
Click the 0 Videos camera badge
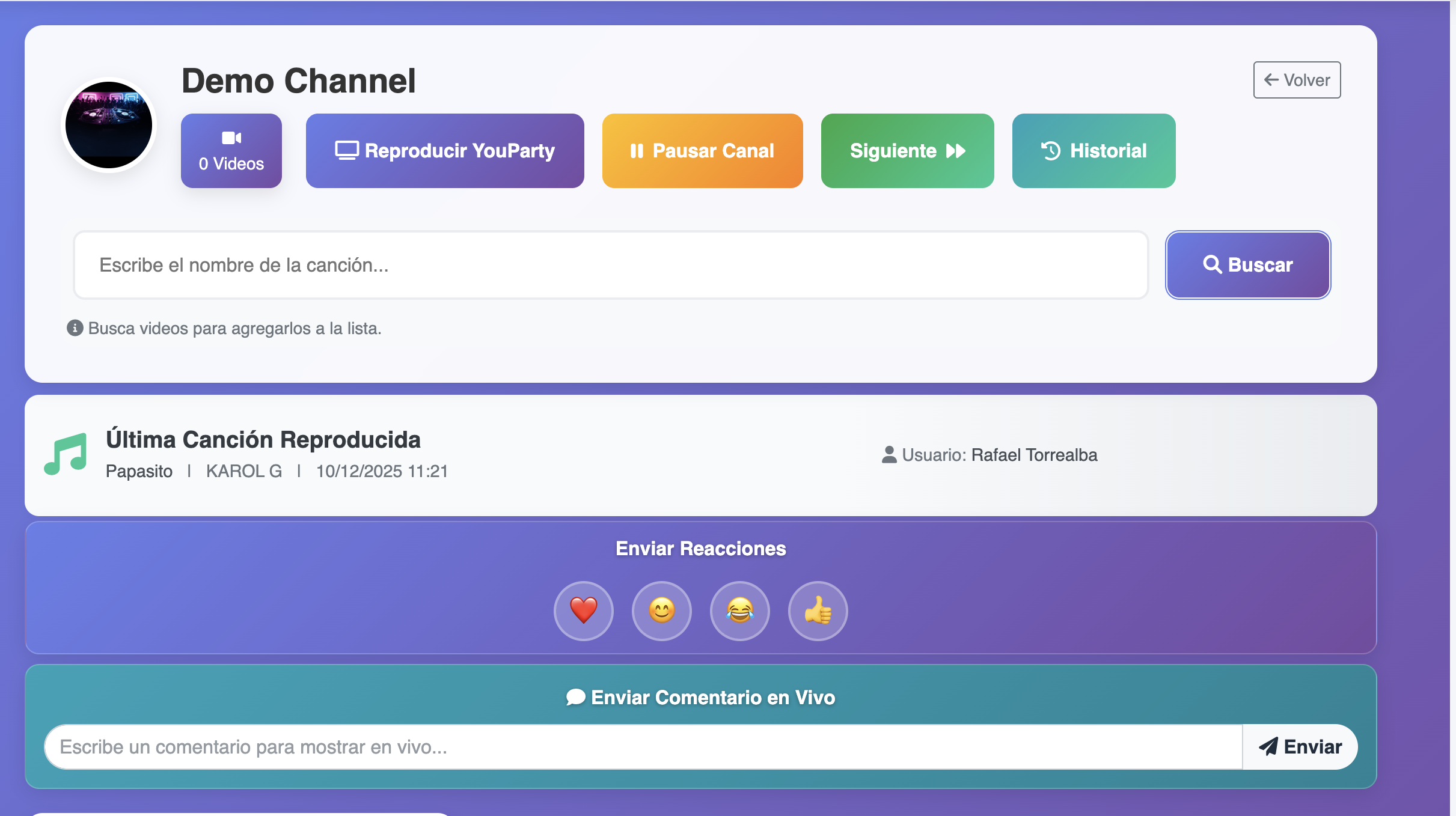[x=231, y=151]
